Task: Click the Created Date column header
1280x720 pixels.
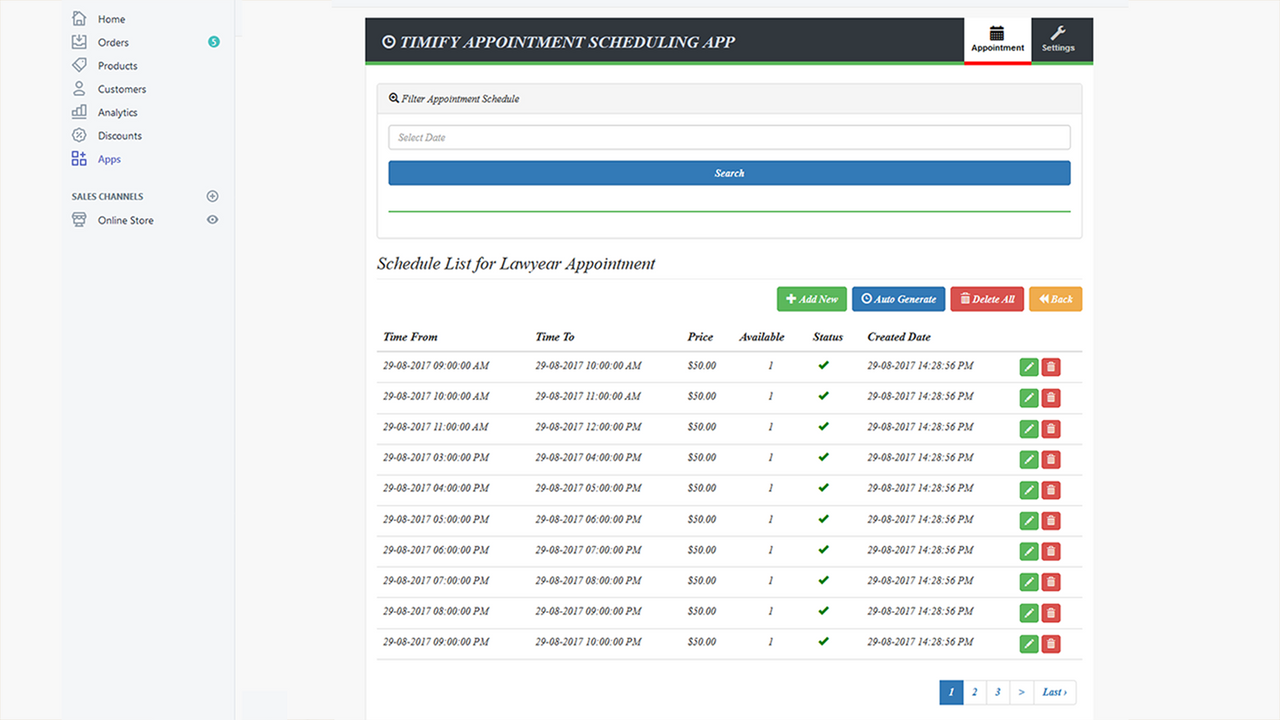Action: click(899, 337)
